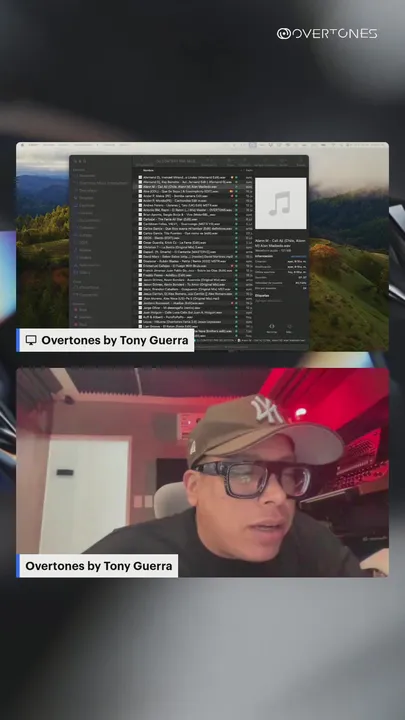Click the Share icon in Finder toolbar
405x720 pixels.
pyautogui.click(x=244, y=161)
